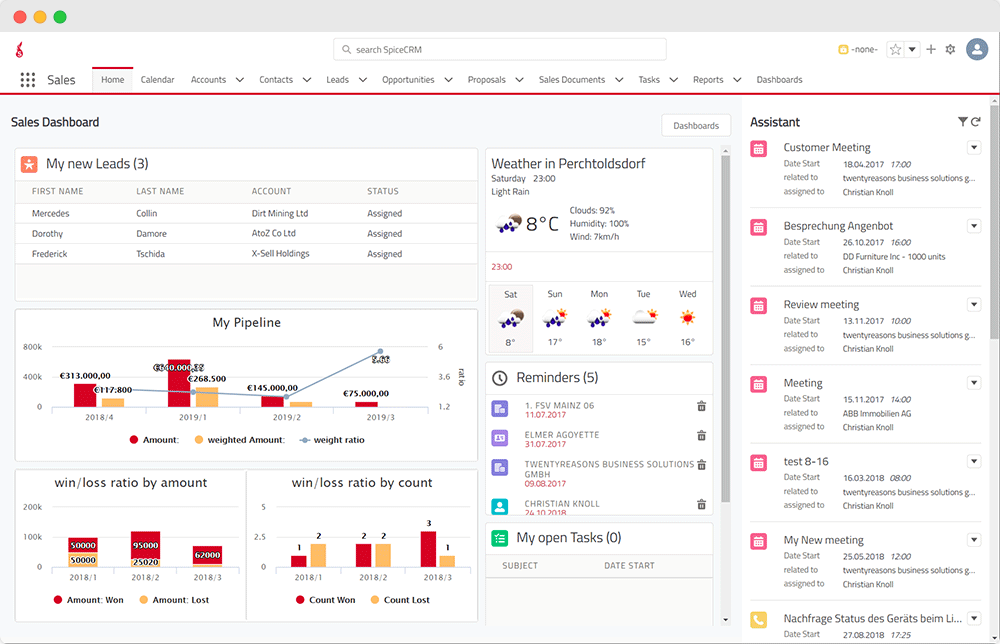Open the favorites dropdown arrow
Screen dimensions: 1000x644
point(912,50)
